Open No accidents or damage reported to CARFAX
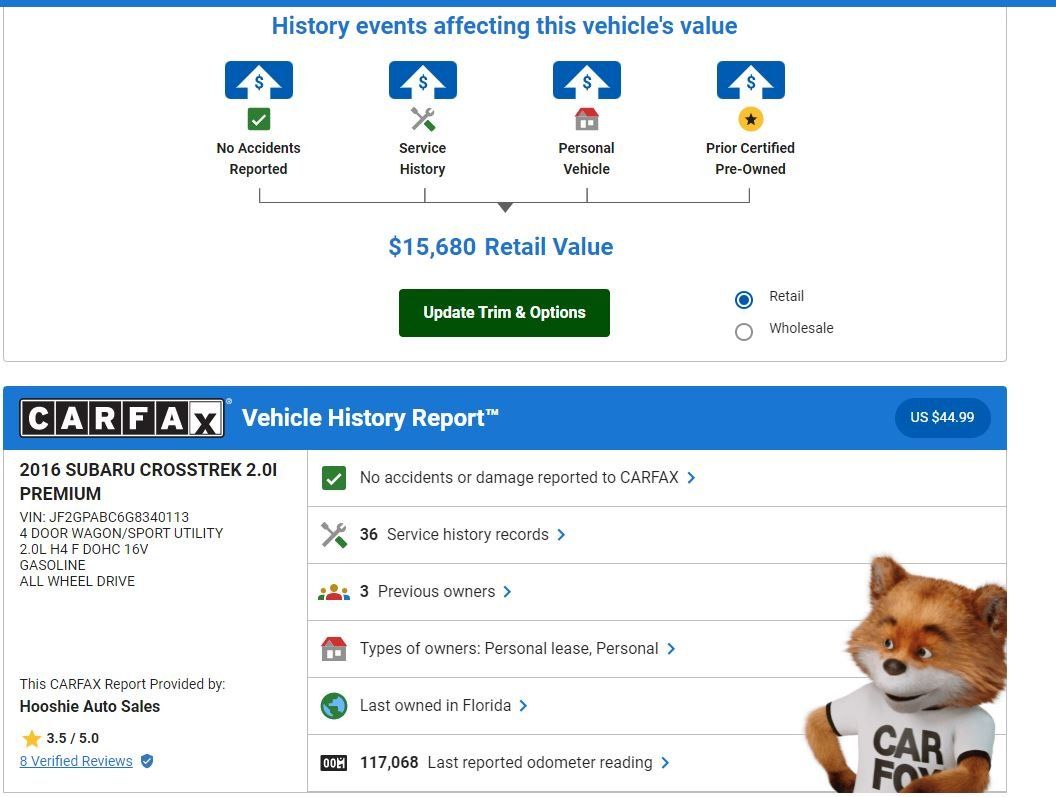1056x797 pixels. [x=519, y=478]
